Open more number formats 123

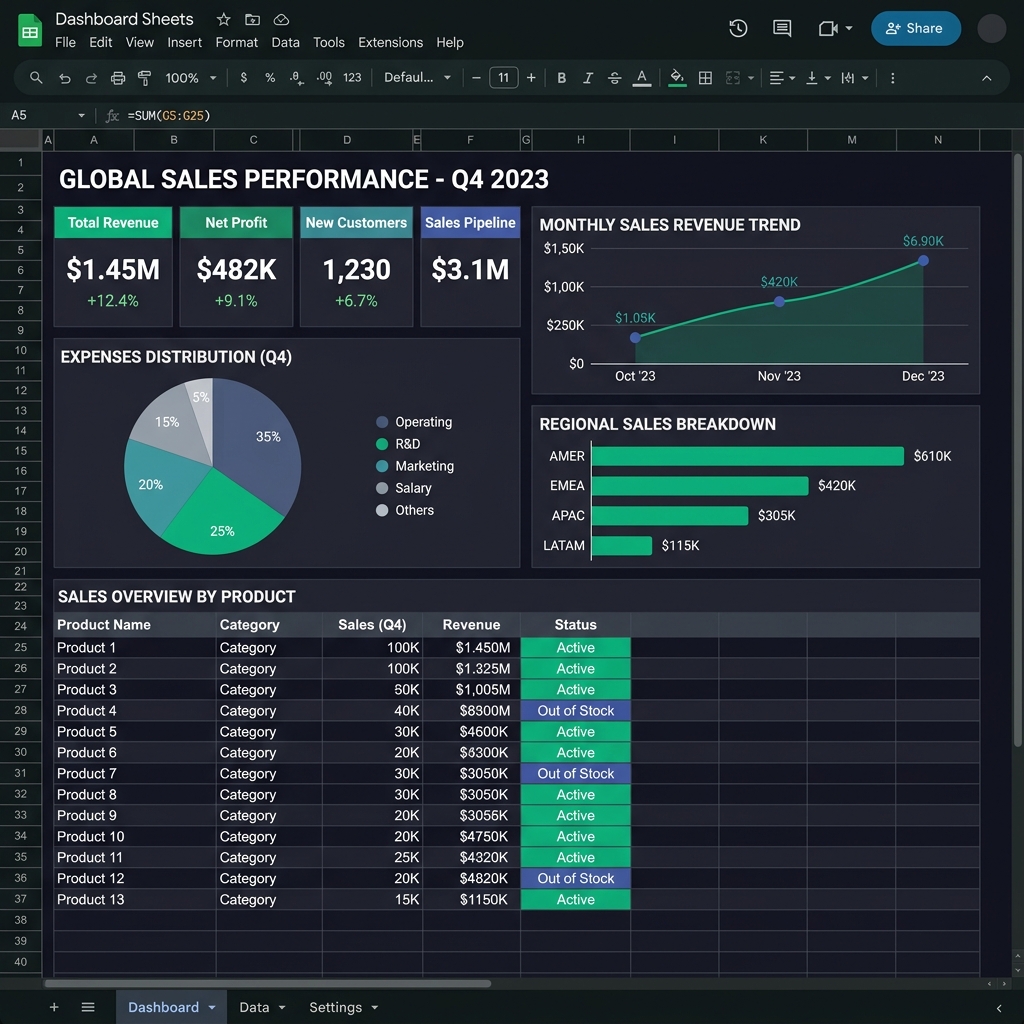click(x=352, y=78)
